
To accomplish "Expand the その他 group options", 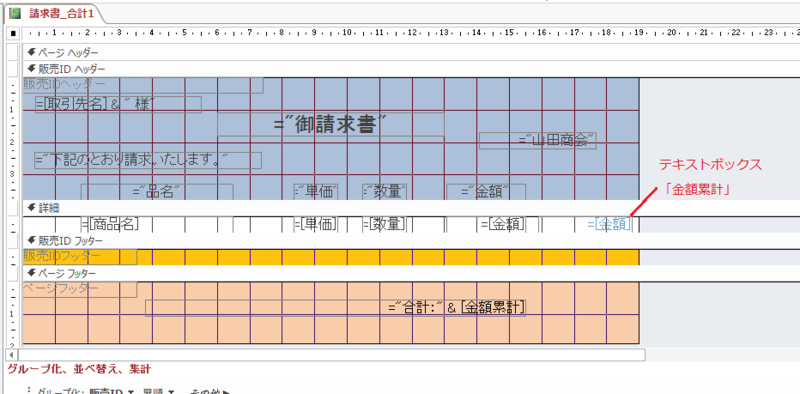I will click(x=210, y=392).
